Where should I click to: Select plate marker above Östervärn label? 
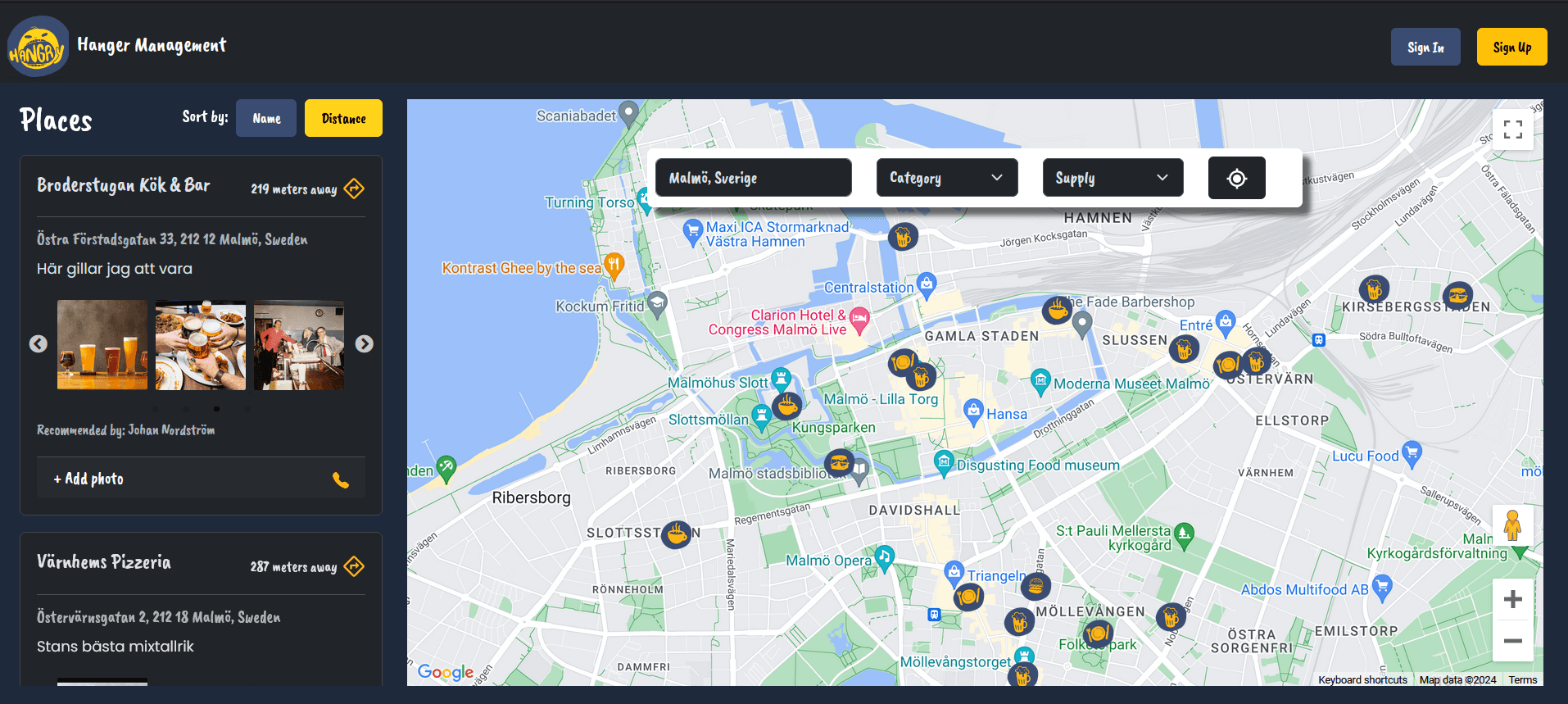pyautogui.click(x=1227, y=365)
